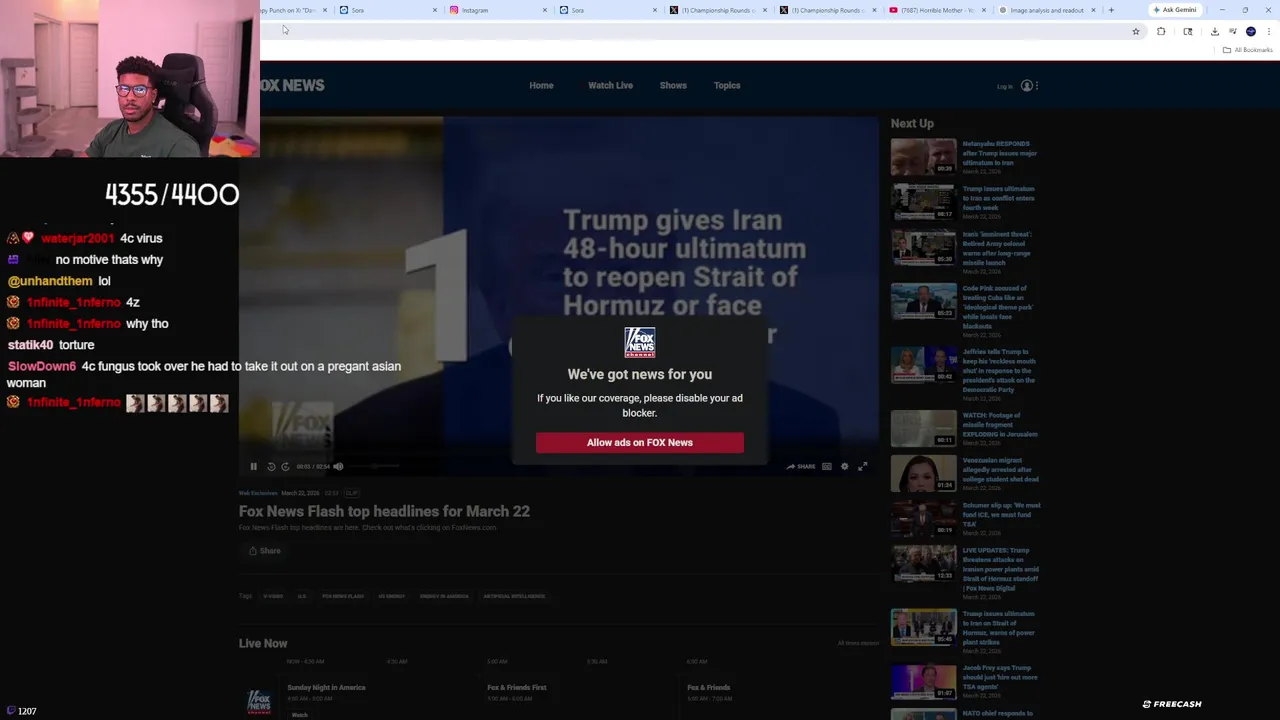Open Venezuelan migrant video thumbnail
Screen dimensions: 1280x720
923,474
